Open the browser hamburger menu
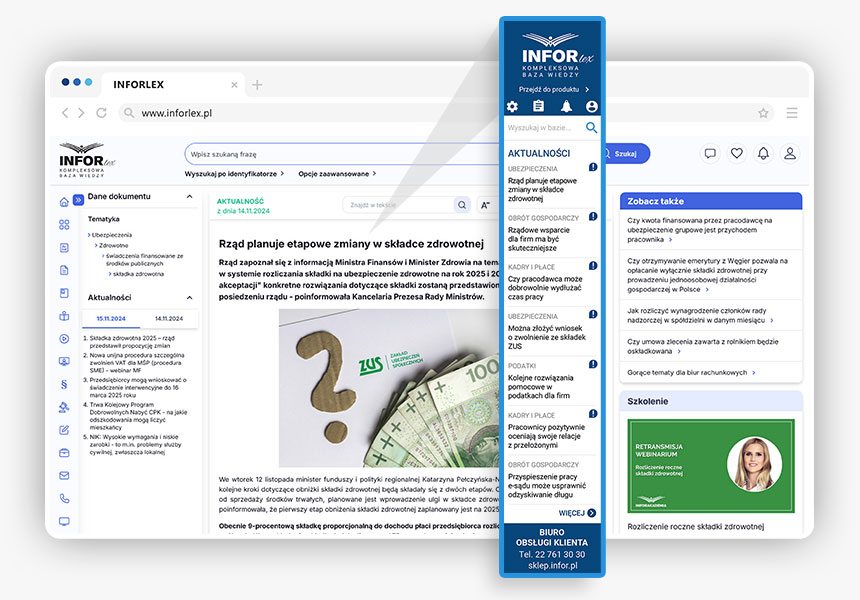 pos(791,113)
